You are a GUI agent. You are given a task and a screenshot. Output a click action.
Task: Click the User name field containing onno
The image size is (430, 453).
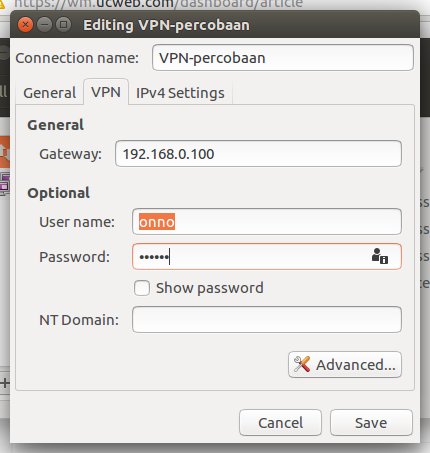tap(267, 222)
